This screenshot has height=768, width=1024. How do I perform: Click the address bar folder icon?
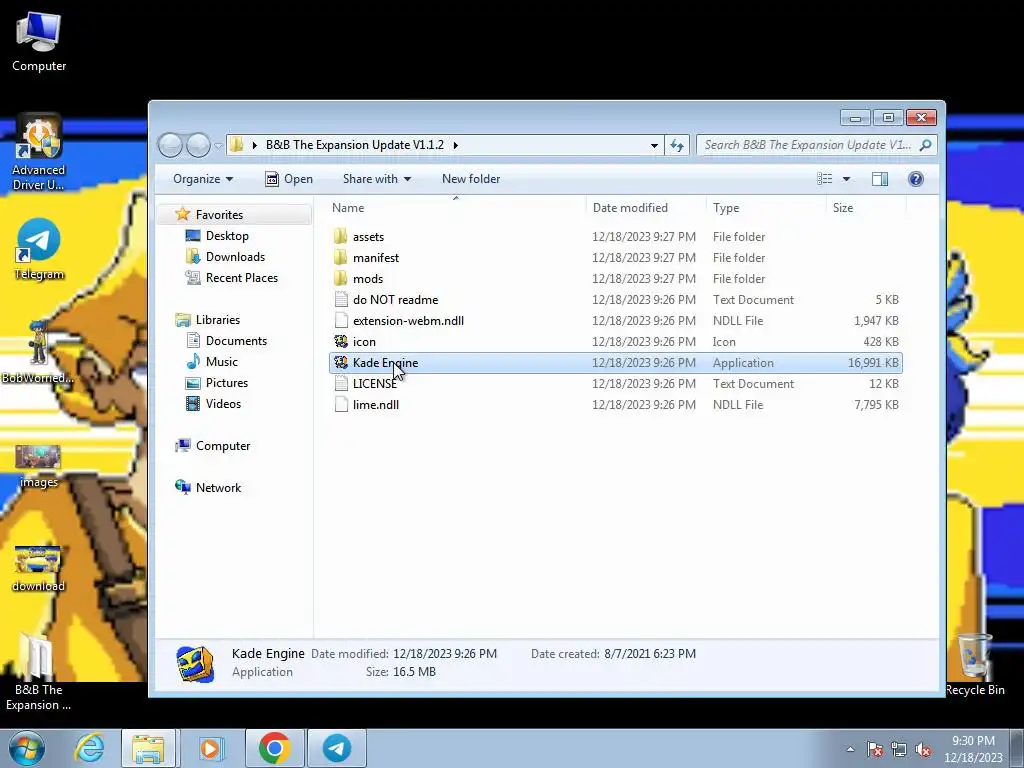pos(237,145)
